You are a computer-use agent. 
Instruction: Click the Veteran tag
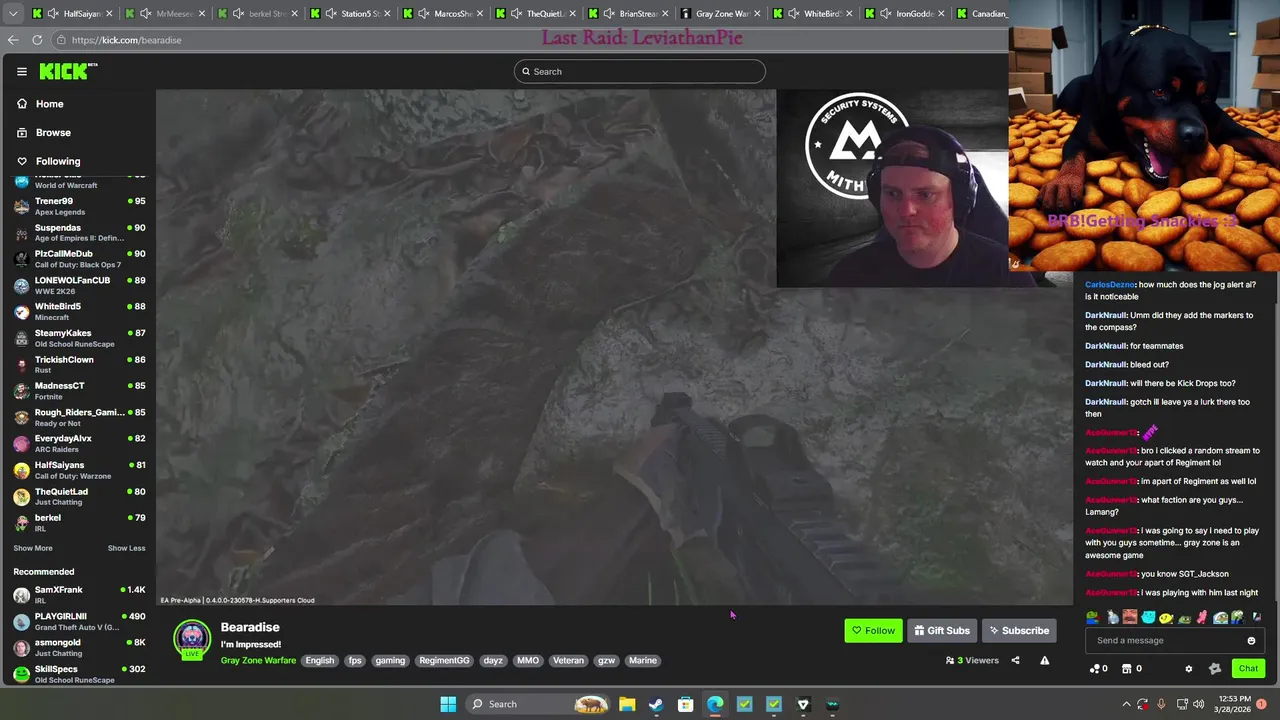click(x=568, y=660)
